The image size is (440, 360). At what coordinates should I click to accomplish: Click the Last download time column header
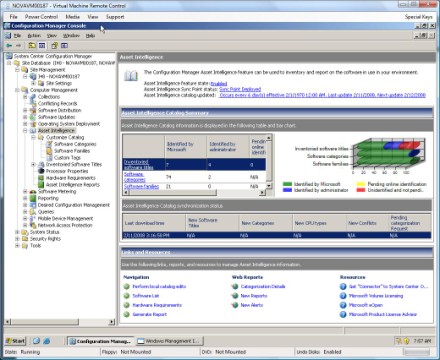tap(154, 223)
